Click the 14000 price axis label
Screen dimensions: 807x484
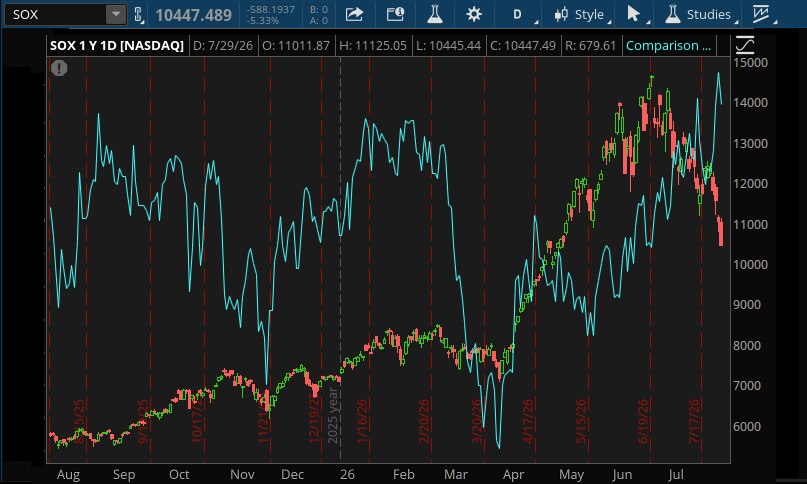[x=750, y=102]
